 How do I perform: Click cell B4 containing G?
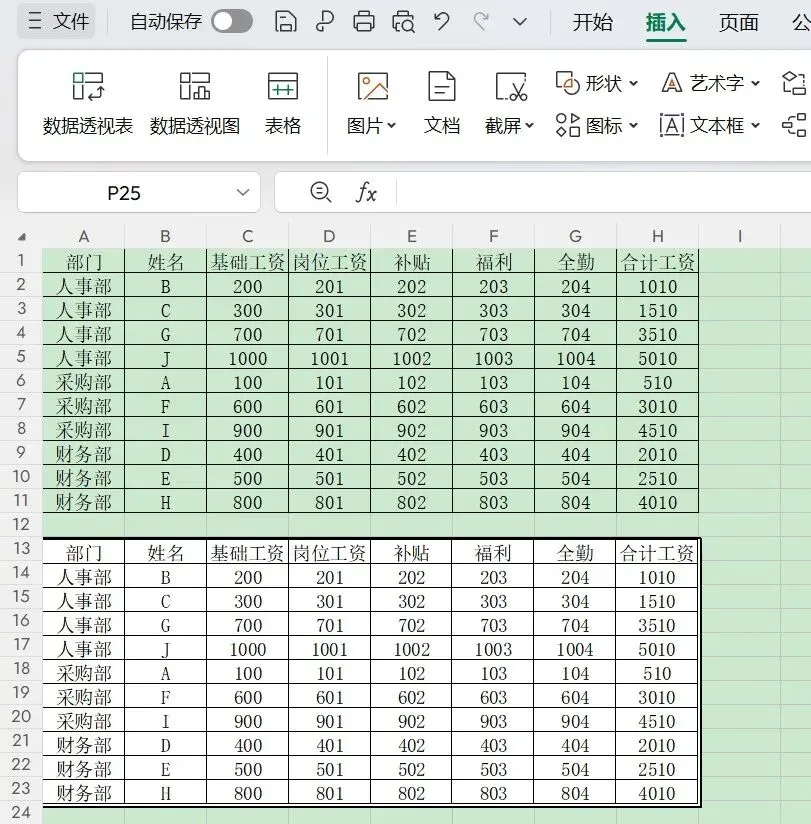tap(166, 333)
